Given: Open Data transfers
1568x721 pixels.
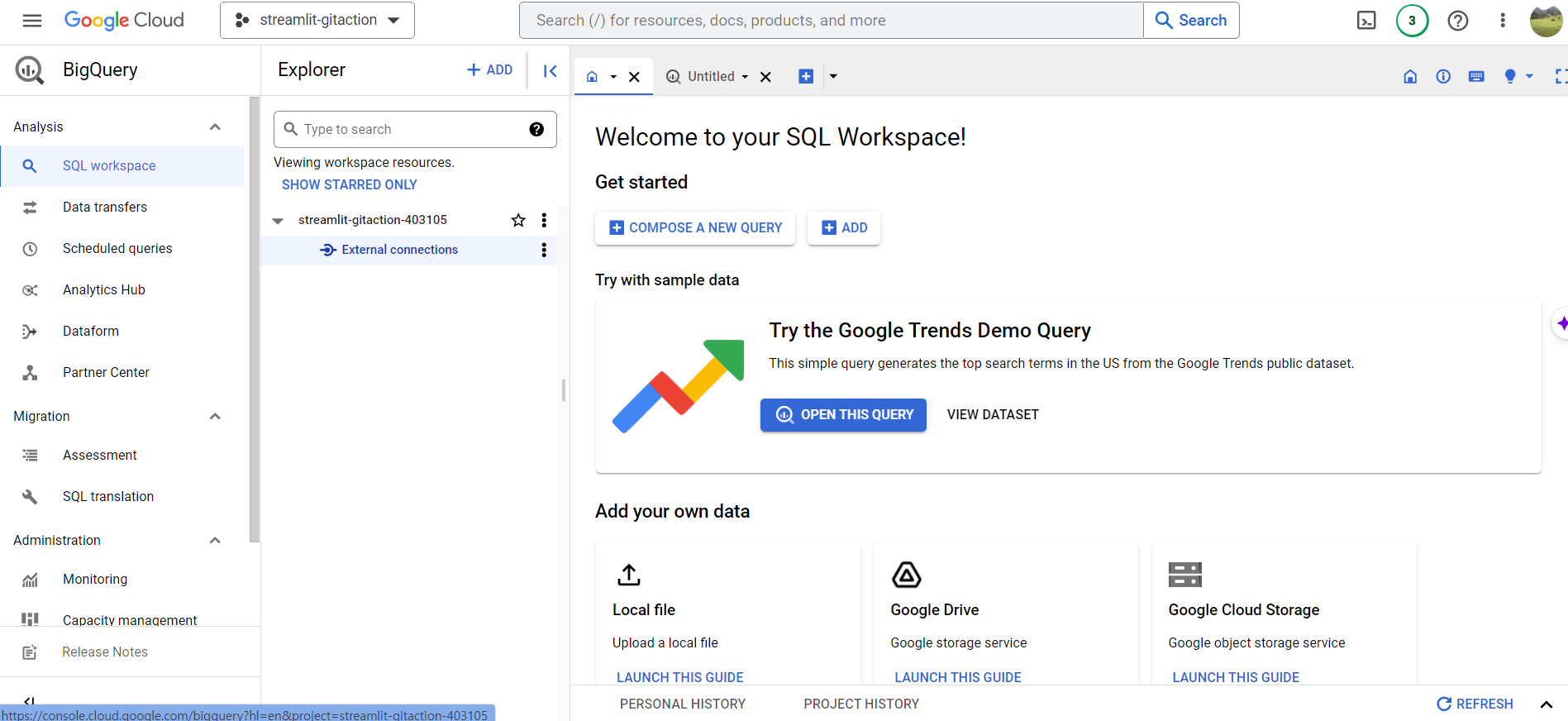Looking at the screenshot, I should click(122, 208).
